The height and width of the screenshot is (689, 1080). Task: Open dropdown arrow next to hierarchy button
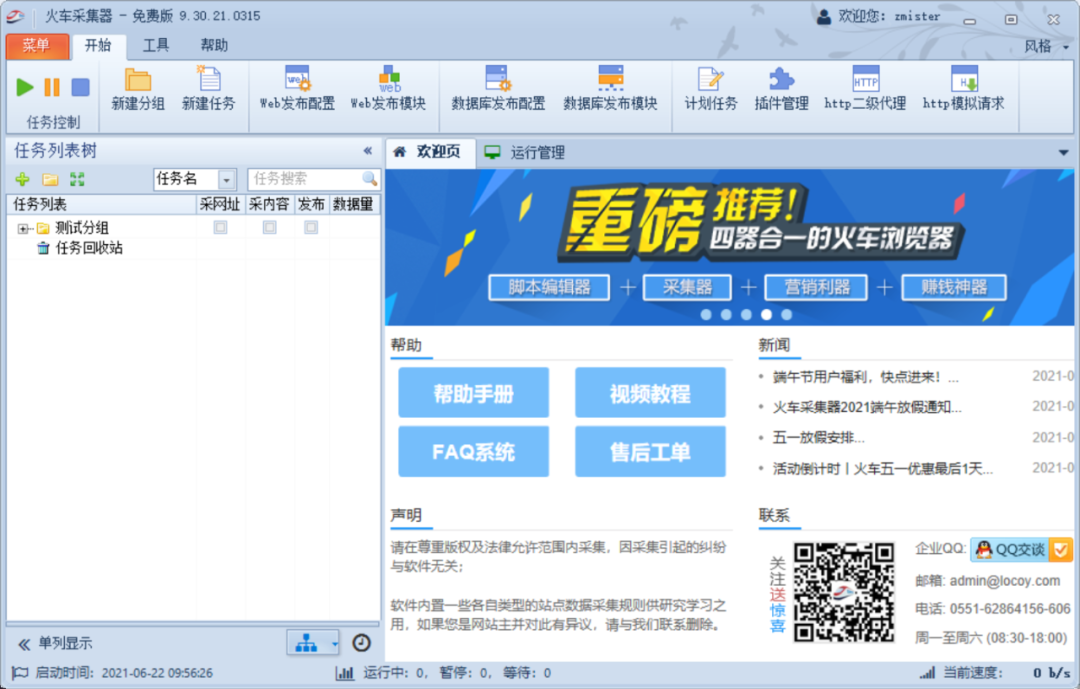point(335,644)
